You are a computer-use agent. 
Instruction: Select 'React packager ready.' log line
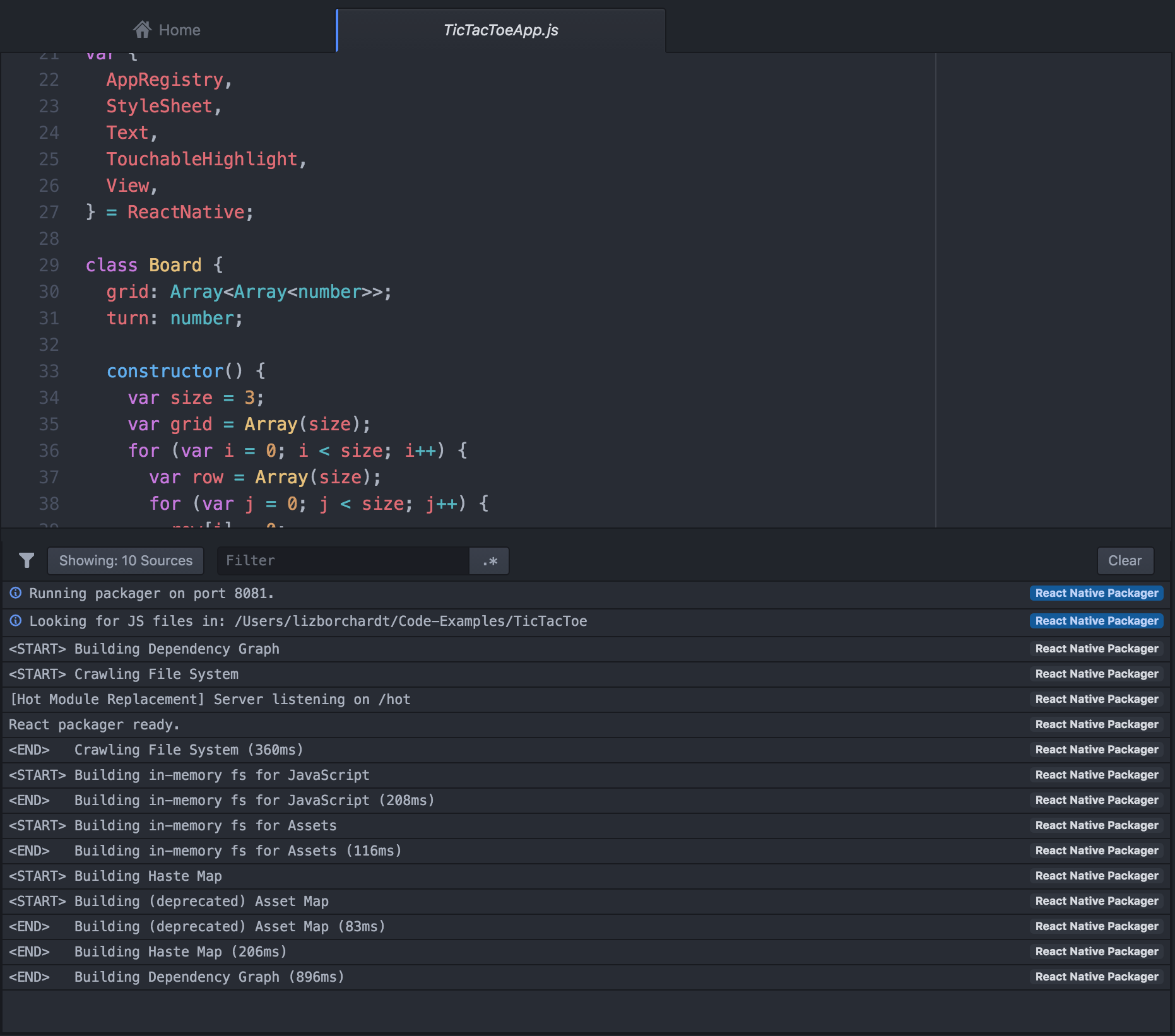pos(94,724)
